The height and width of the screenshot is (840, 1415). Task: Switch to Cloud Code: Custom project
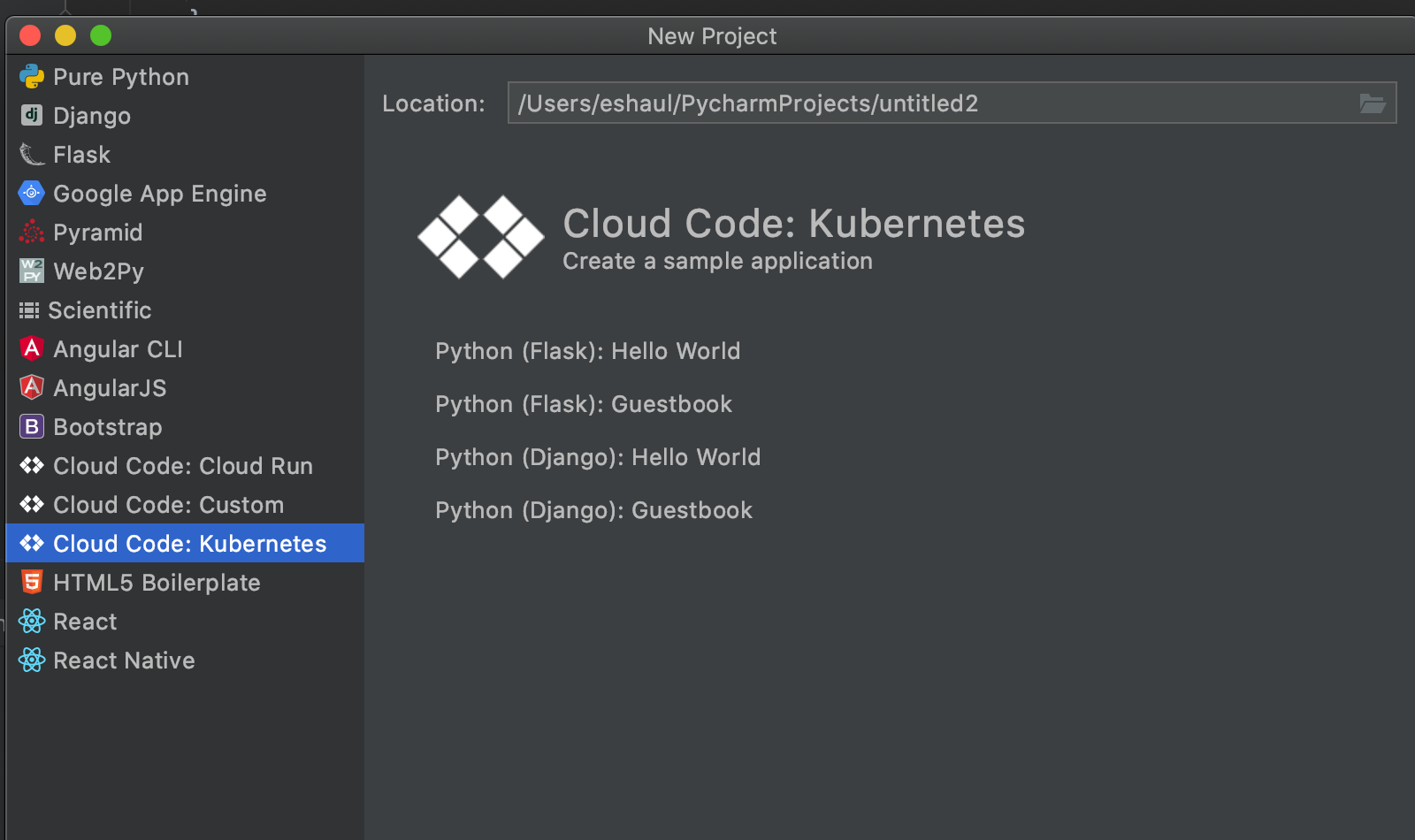pos(168,505)
